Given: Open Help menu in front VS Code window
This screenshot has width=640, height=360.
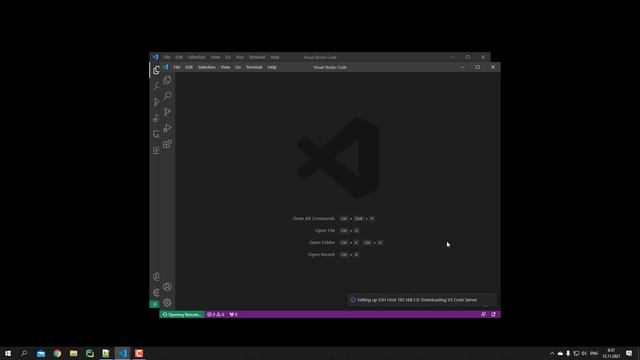Looking at the screenshot, I should (272, 67).
